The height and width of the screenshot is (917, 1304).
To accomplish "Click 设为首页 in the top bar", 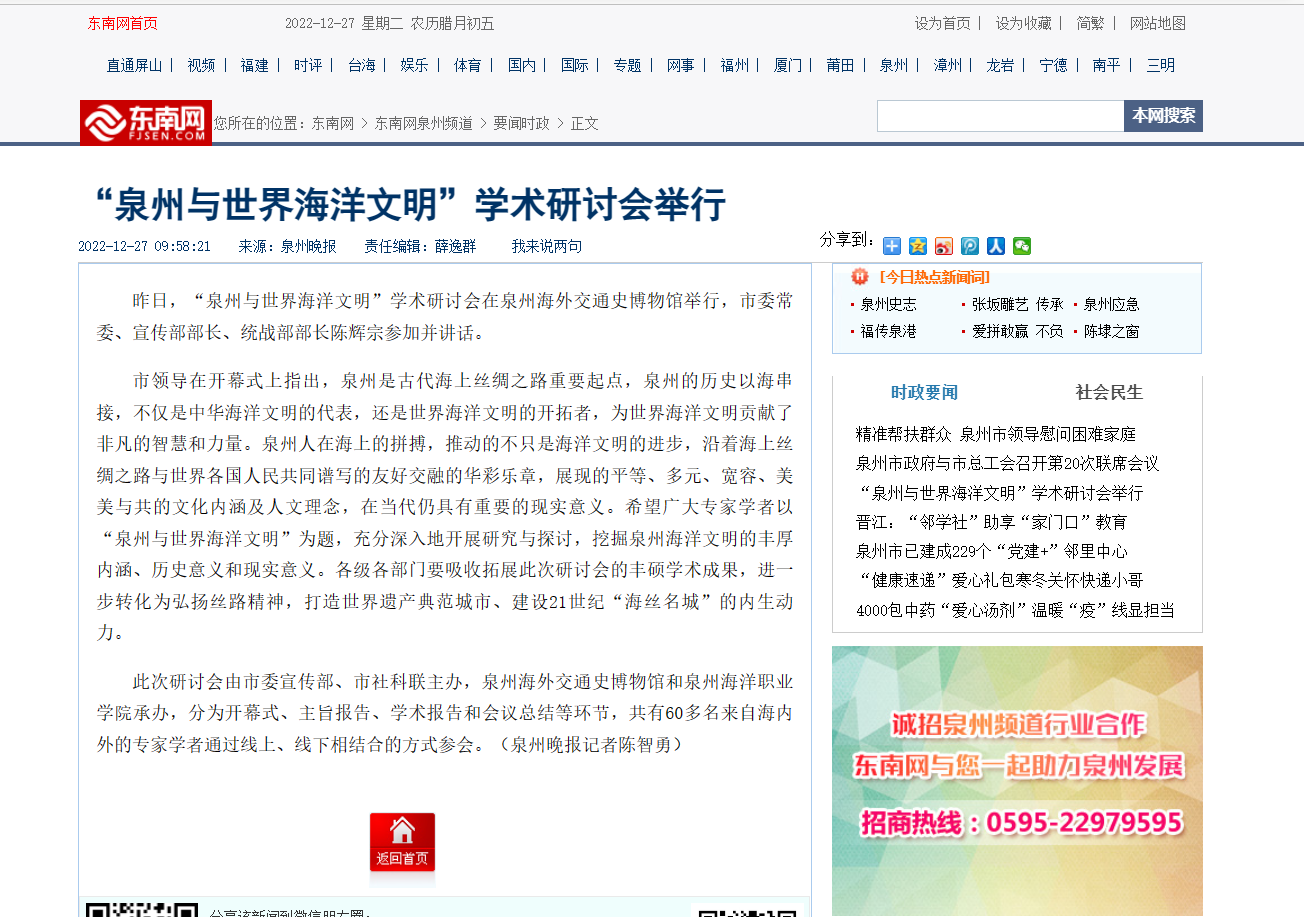I will click(942, 23).
